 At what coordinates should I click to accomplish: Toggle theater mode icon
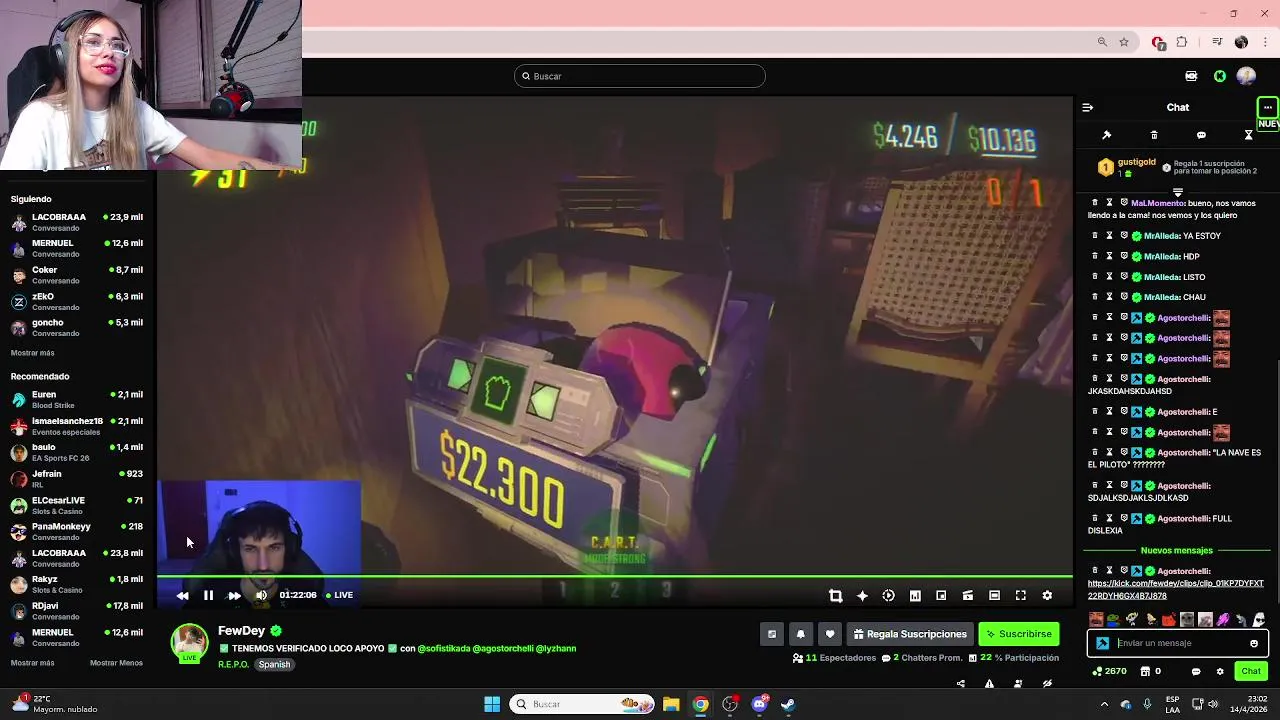(994, 595)
